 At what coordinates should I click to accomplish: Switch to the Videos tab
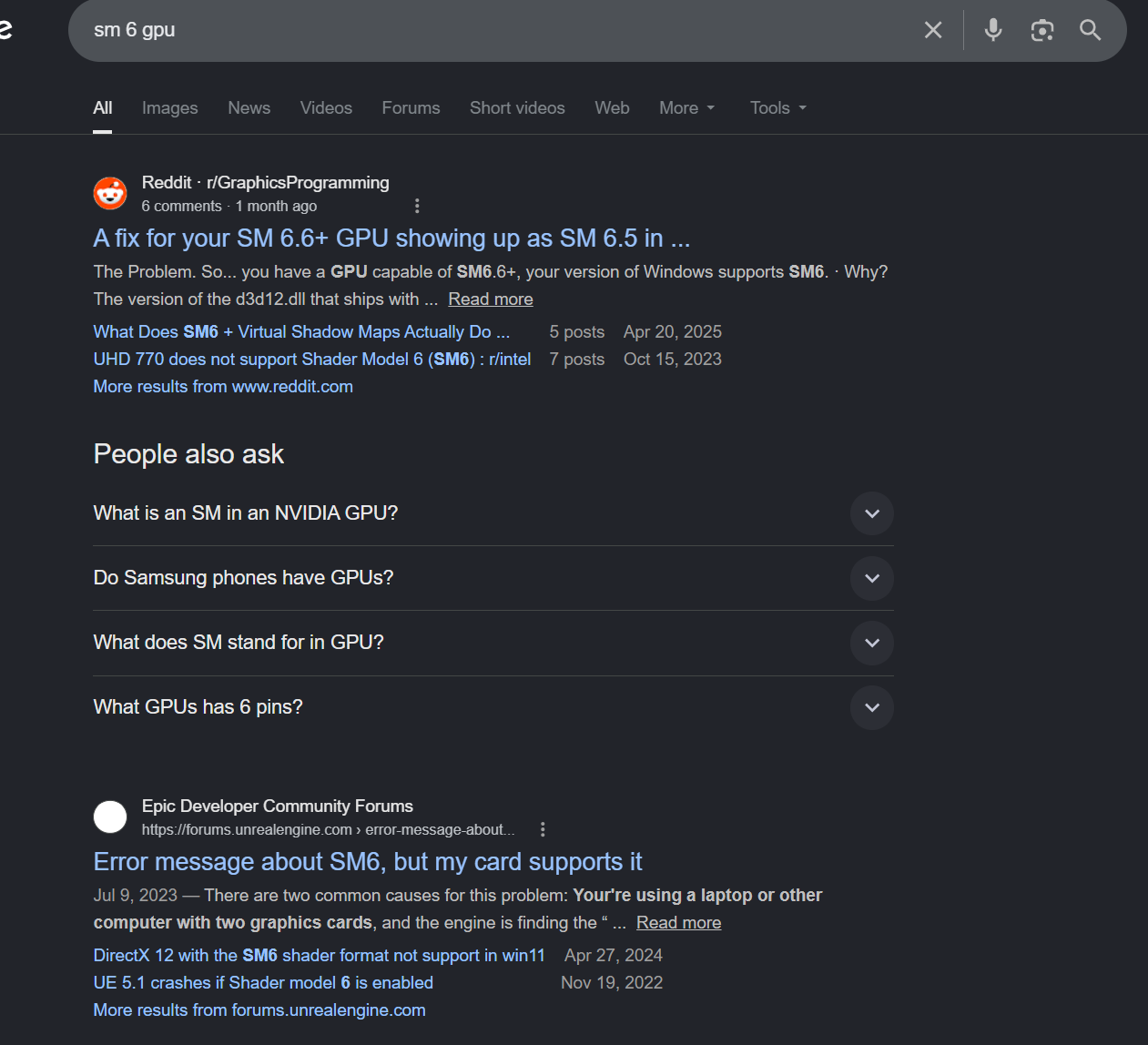(x=326, y=107)
